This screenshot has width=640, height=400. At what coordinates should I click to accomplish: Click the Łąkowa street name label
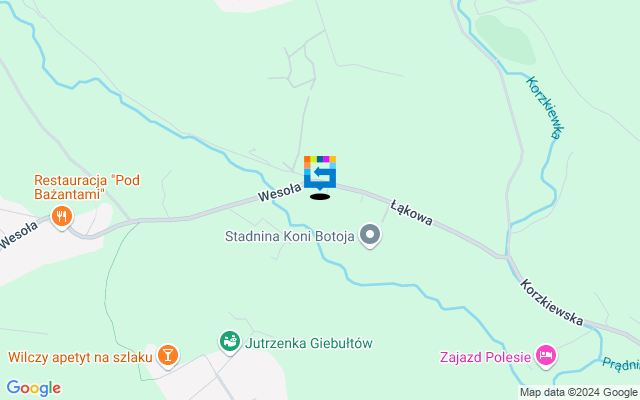pos(411,212)
